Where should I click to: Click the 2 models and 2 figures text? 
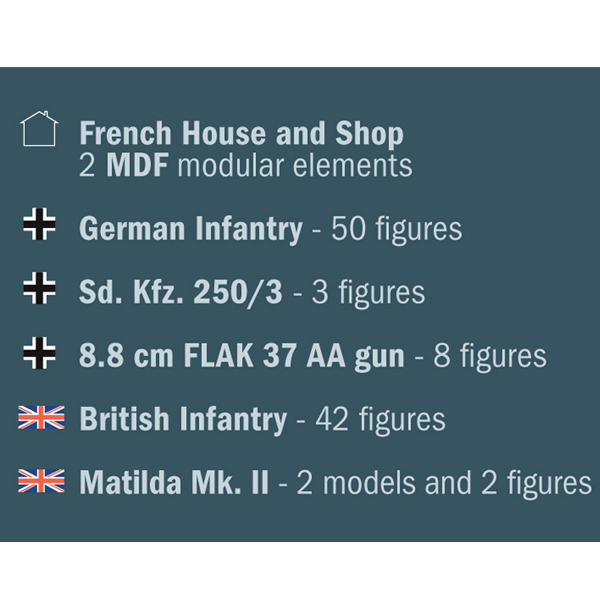click(x=444, y=484)
